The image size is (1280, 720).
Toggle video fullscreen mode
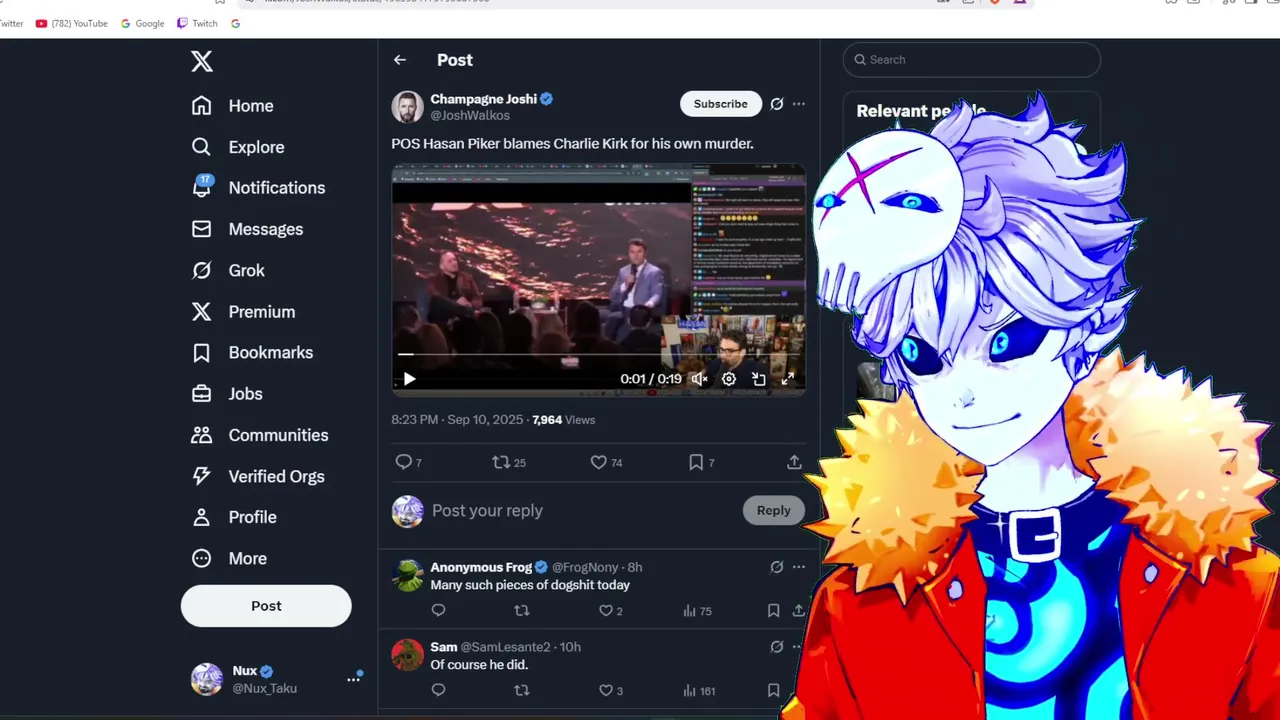pyautogui.click(x=788, y=379)
